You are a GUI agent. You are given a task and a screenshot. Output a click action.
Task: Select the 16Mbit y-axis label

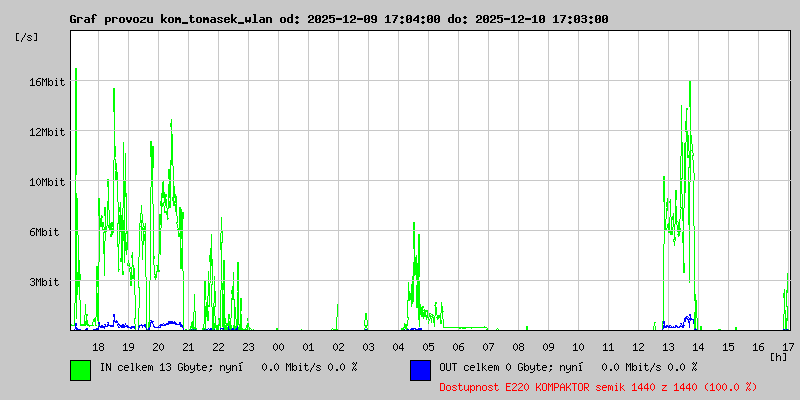click(x=46, y=82)
